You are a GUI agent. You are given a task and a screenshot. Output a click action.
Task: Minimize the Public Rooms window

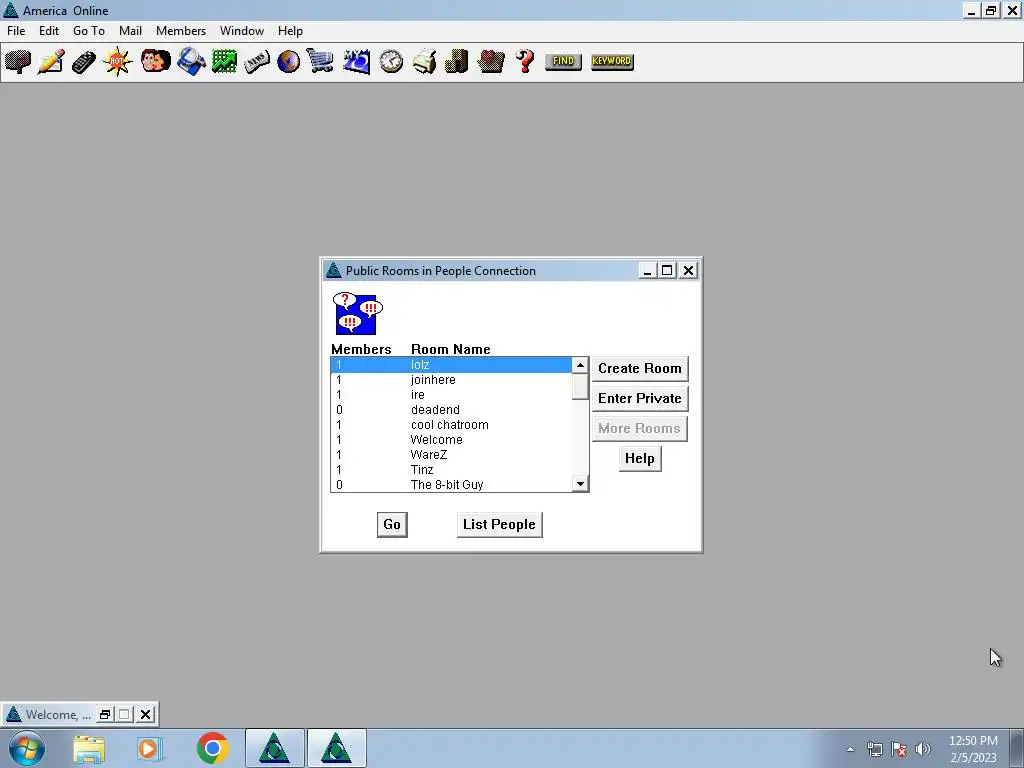[647, 270]
